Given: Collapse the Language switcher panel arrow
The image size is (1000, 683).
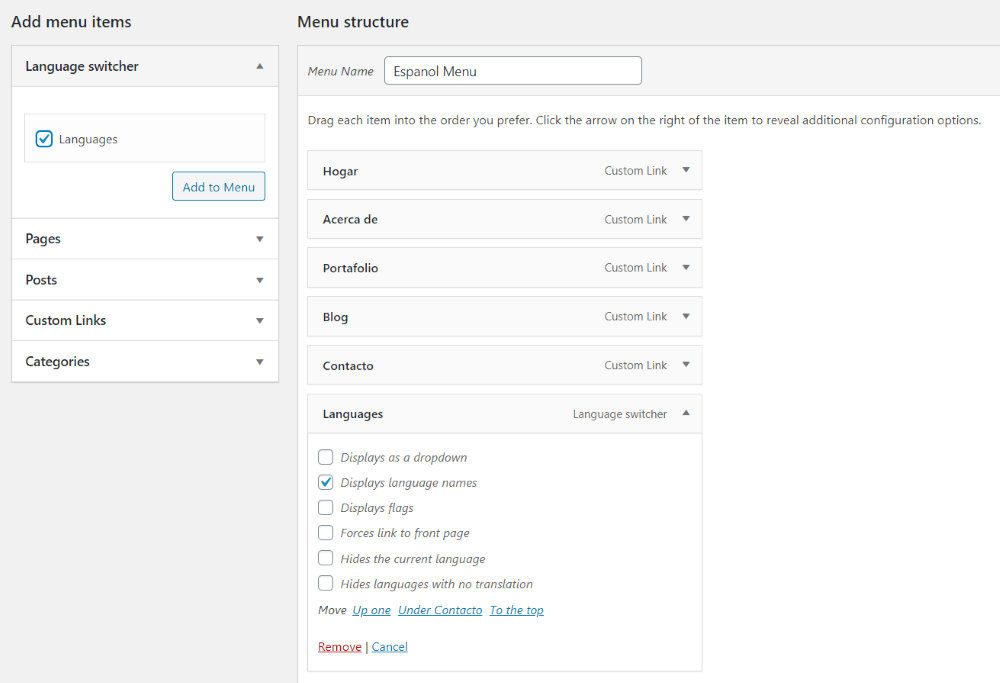Looking at the screenshot, I should click(260, 66).
